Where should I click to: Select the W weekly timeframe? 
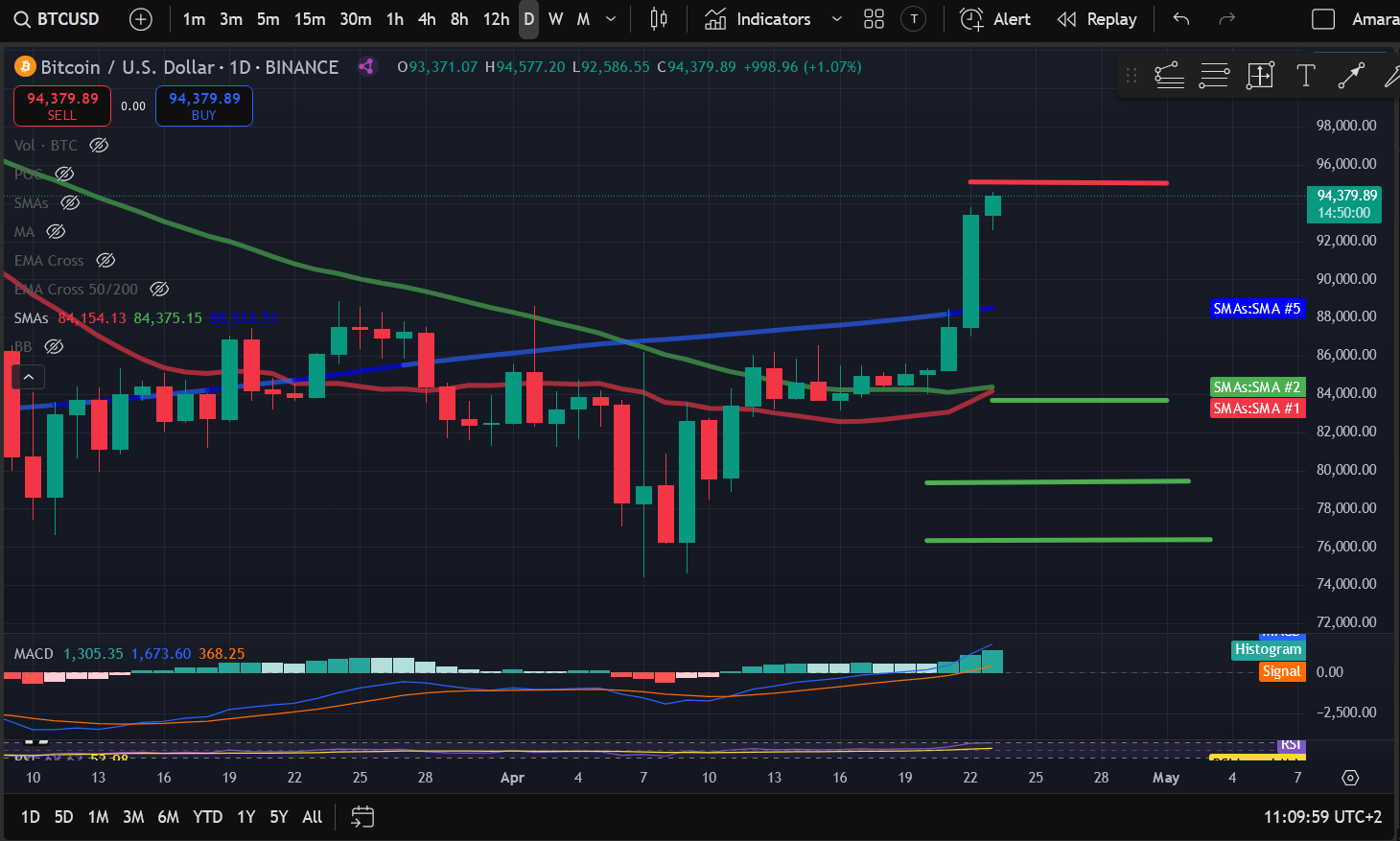tap(555, 19)
